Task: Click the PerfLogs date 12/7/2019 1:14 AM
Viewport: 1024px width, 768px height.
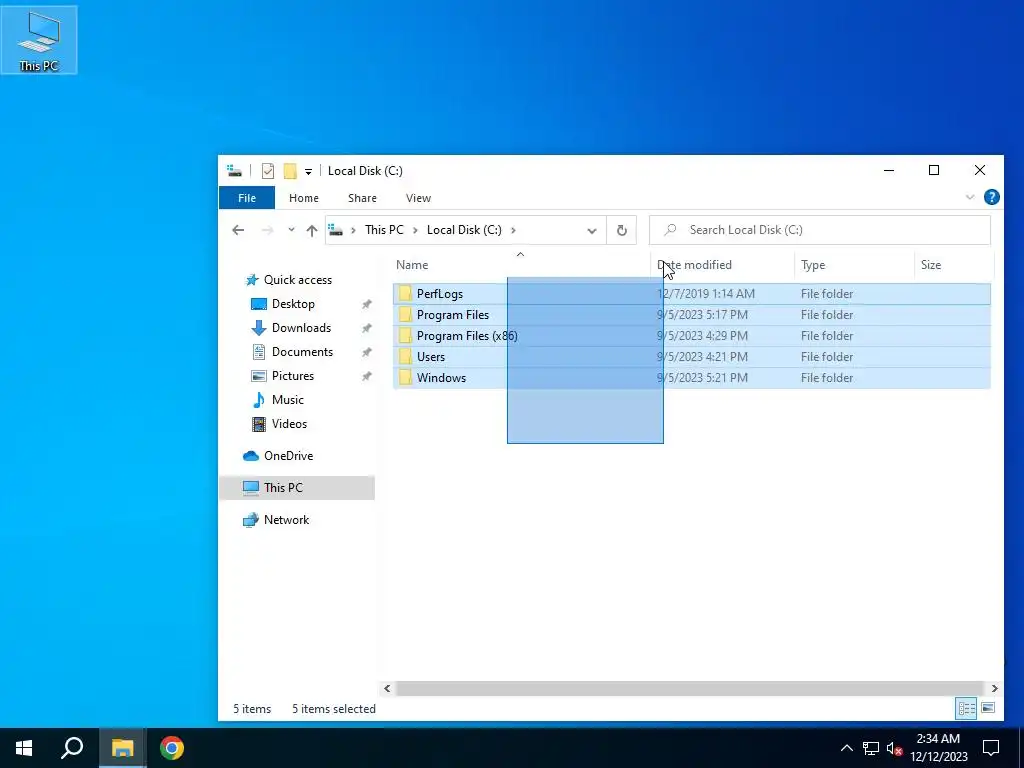Action: (706, 294)
